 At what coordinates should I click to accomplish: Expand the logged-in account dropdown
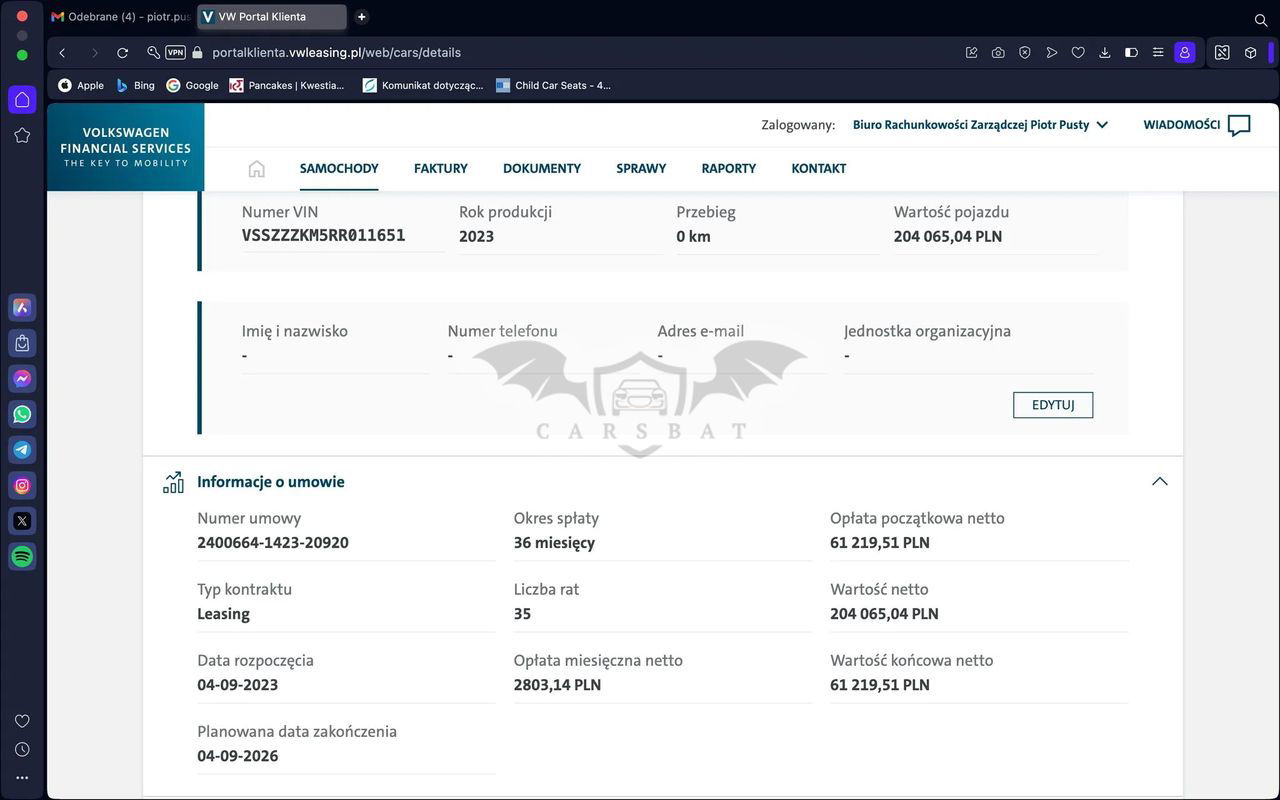click(x=1102, y=125)
